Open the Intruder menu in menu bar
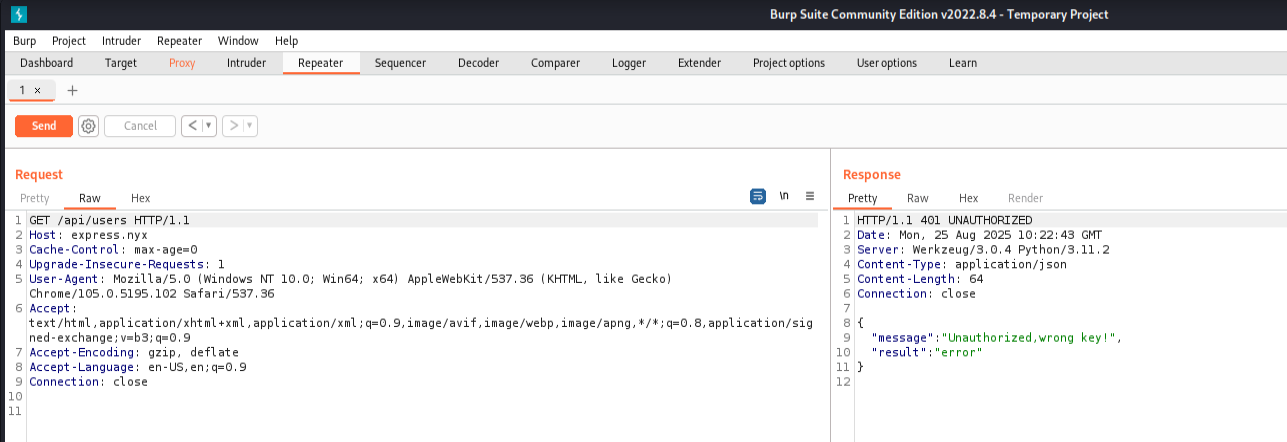This screenshot has width=1287, height=442. pos(121,41)
